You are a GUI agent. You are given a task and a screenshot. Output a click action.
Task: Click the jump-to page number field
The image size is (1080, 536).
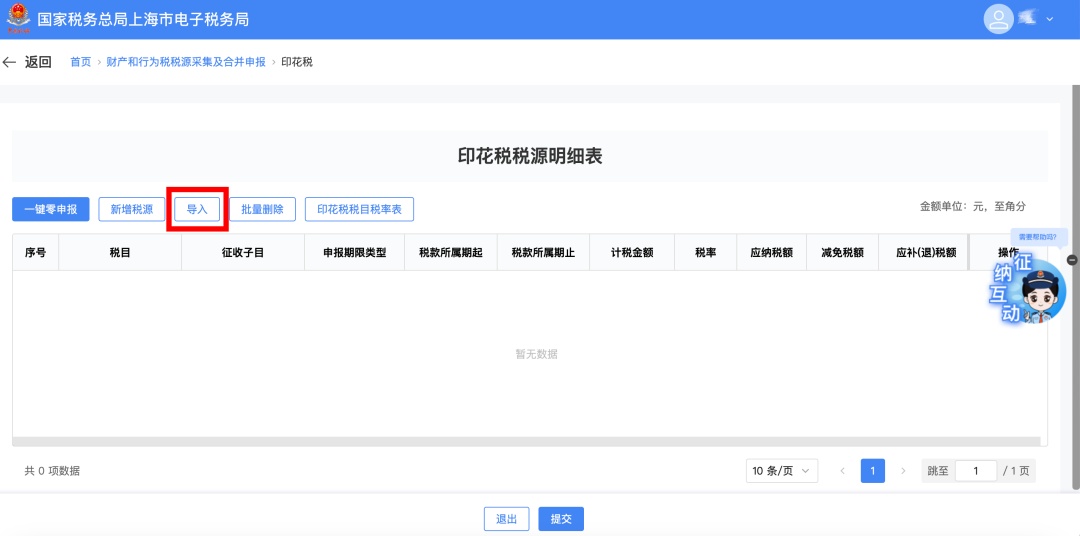[x=975, y=471]
